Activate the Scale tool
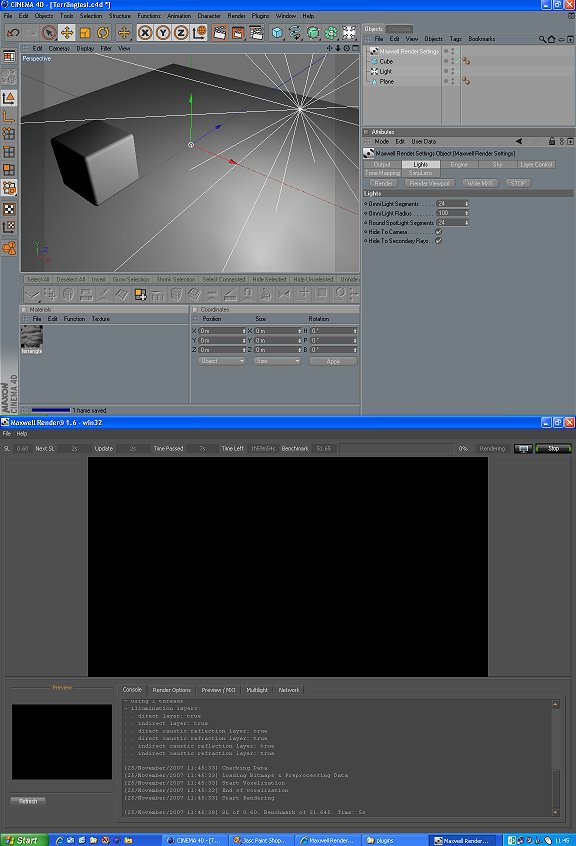The height and width of the screenshot is (846, 576). (85, 33)
